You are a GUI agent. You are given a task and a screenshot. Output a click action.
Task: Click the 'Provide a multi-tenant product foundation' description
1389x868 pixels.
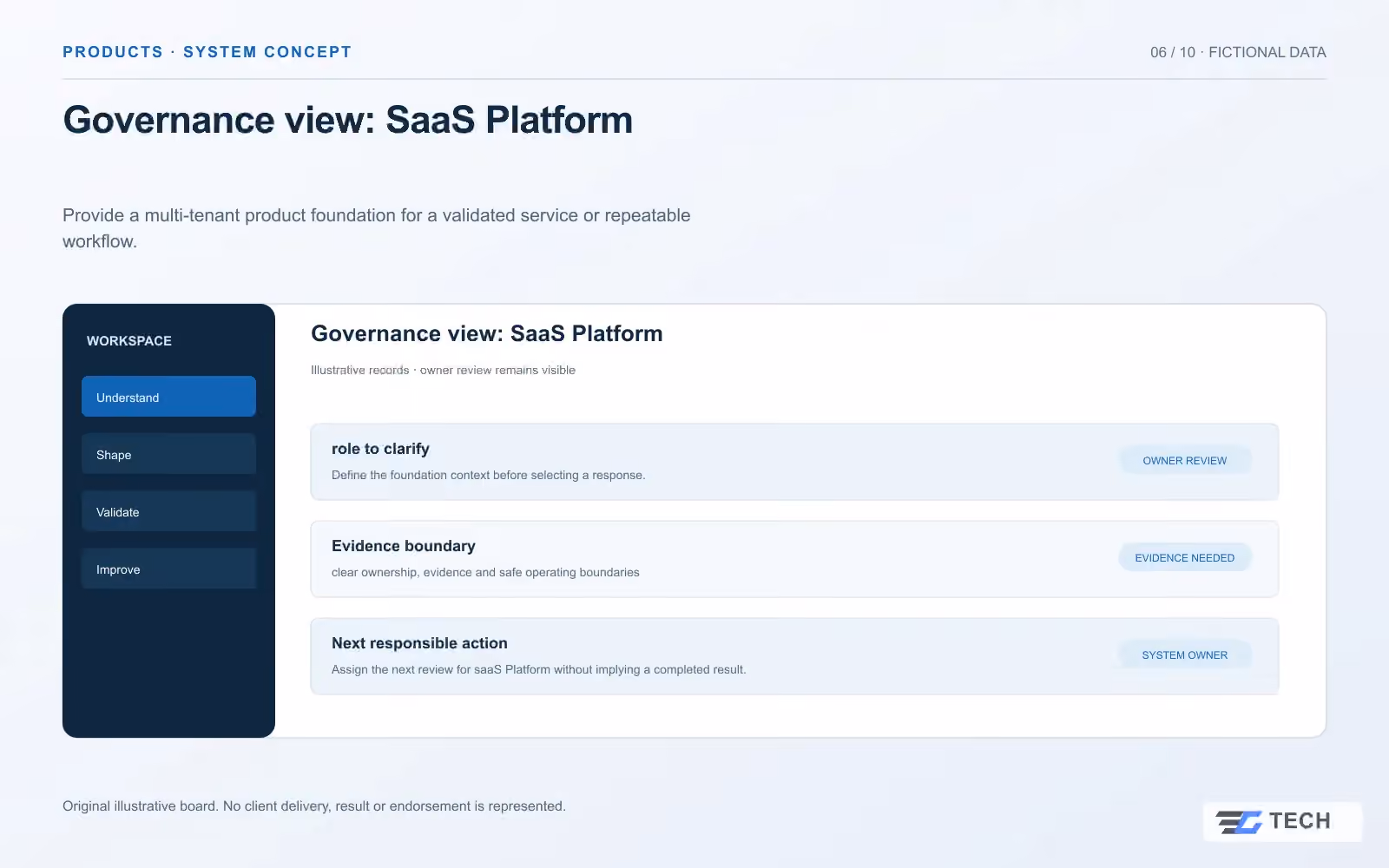click(x=377, y=228)
